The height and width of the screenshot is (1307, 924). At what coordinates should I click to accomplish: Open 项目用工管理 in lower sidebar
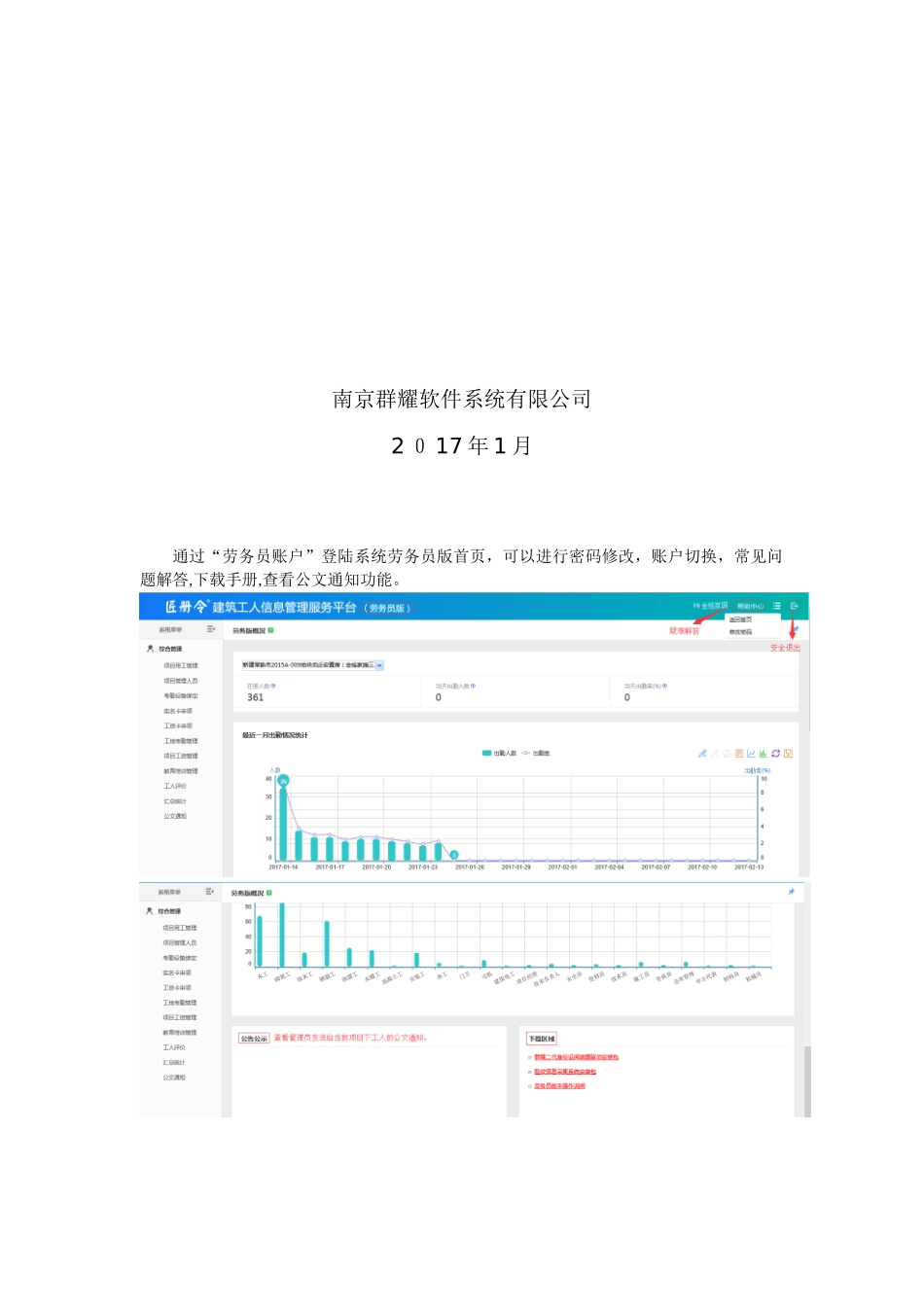coord(179,928)
